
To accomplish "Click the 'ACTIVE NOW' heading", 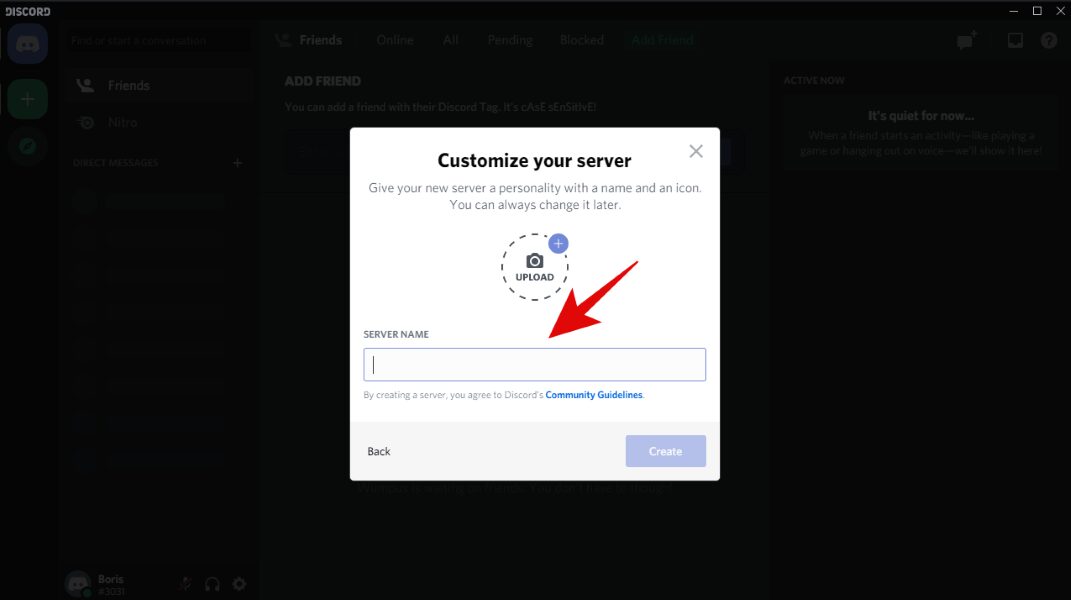I will [813, 81].
